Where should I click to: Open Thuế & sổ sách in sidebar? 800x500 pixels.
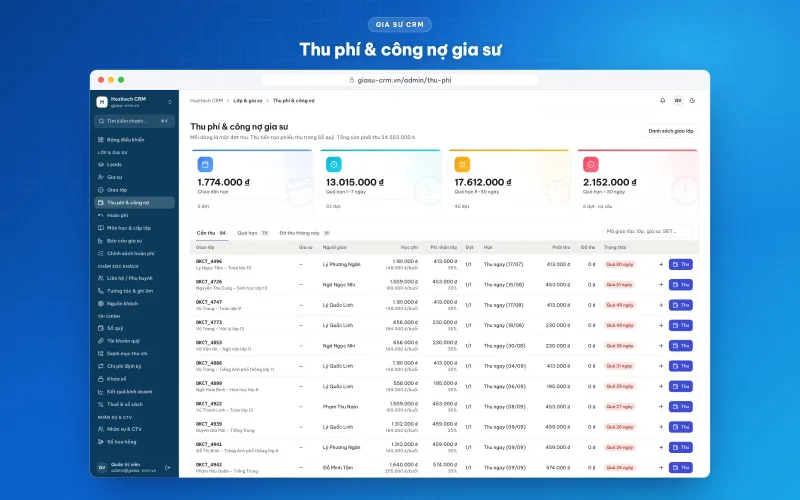(x=135, y=404)
